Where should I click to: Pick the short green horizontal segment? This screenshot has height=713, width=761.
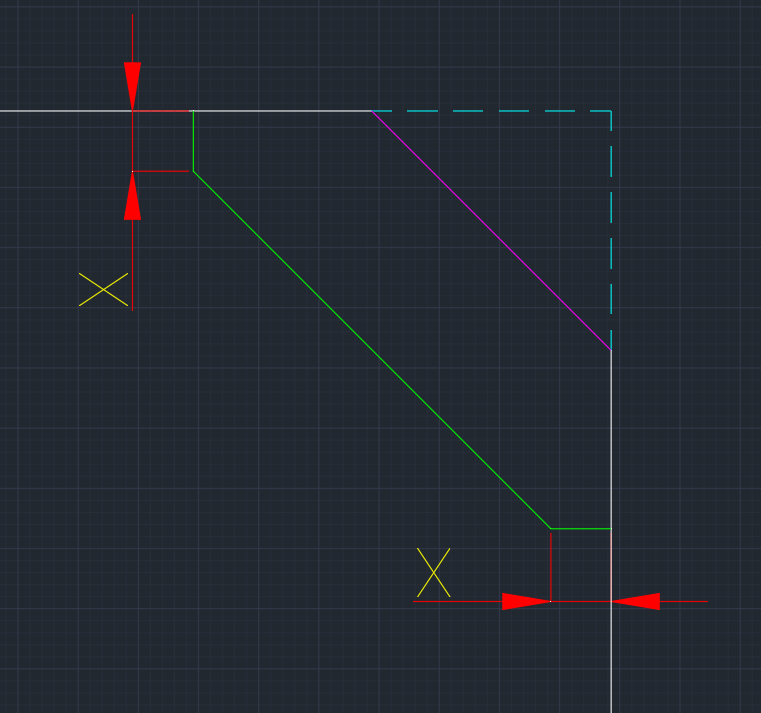point(581,529)
